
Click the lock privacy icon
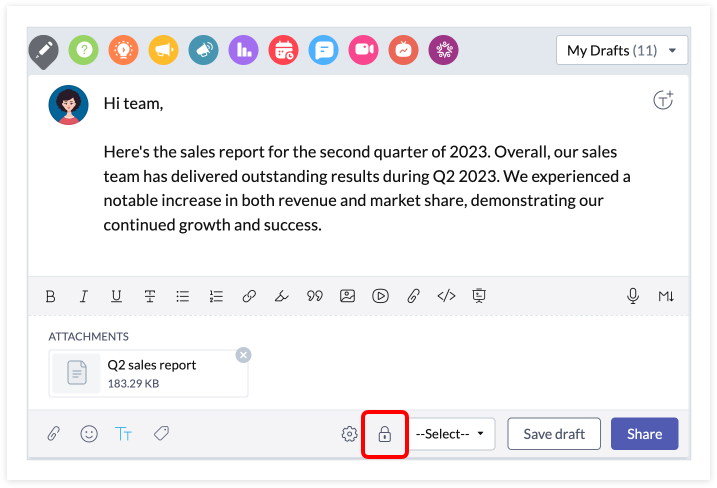click(x=385, y=434)
